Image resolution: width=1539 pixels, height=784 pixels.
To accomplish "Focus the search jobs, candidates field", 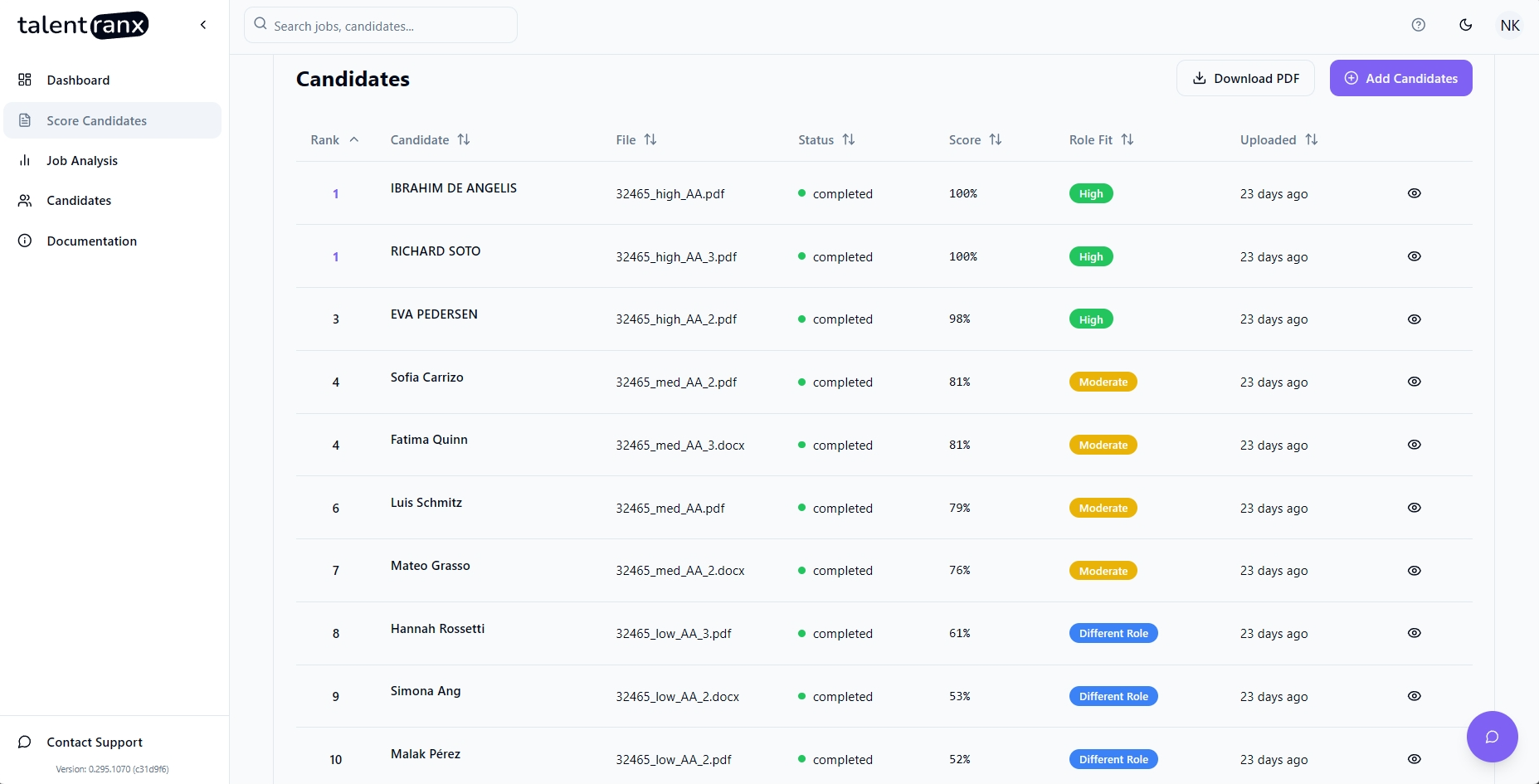I will (382, 26).
